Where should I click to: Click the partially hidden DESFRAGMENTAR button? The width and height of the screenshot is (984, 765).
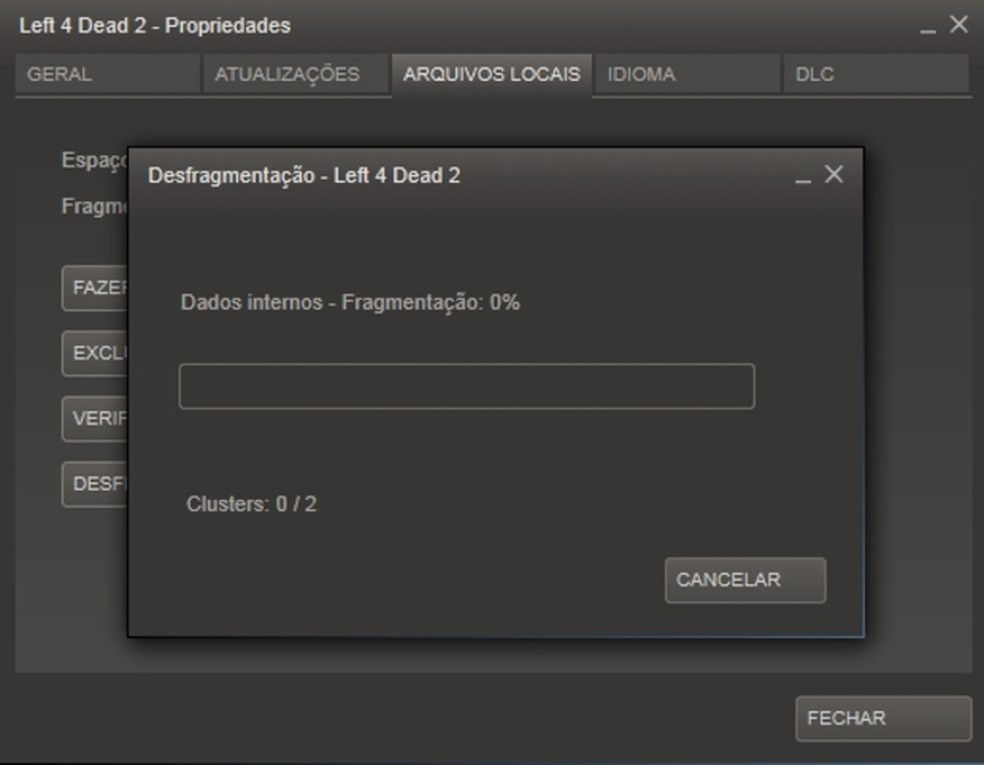pyautogui.click(x=95, y=484)
